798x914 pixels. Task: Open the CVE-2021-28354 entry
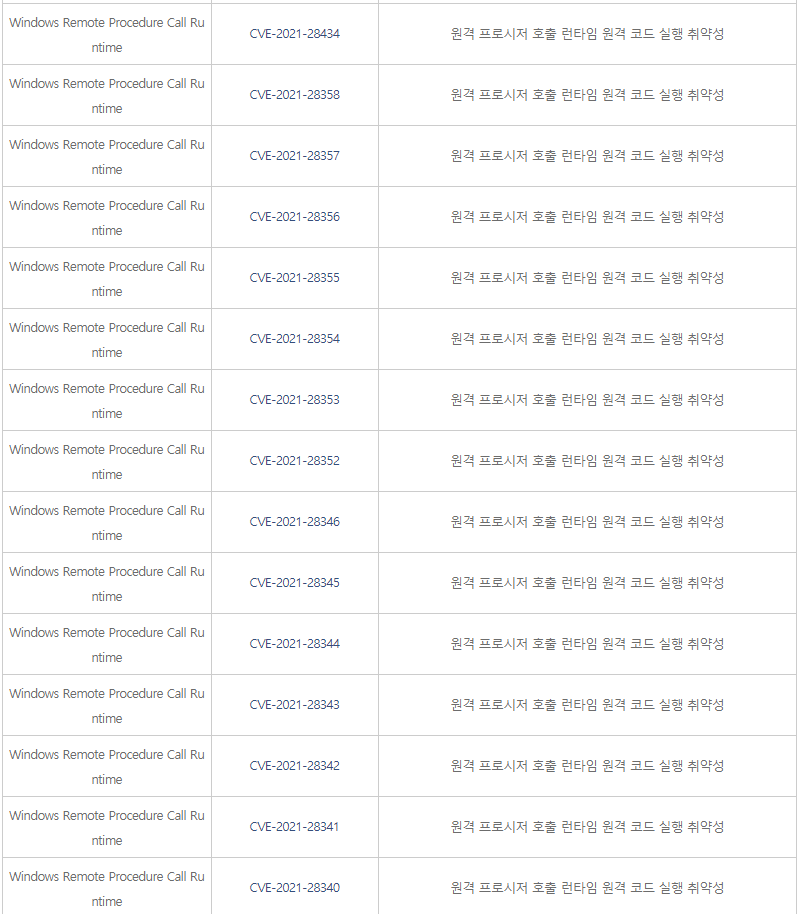(294, 339)
